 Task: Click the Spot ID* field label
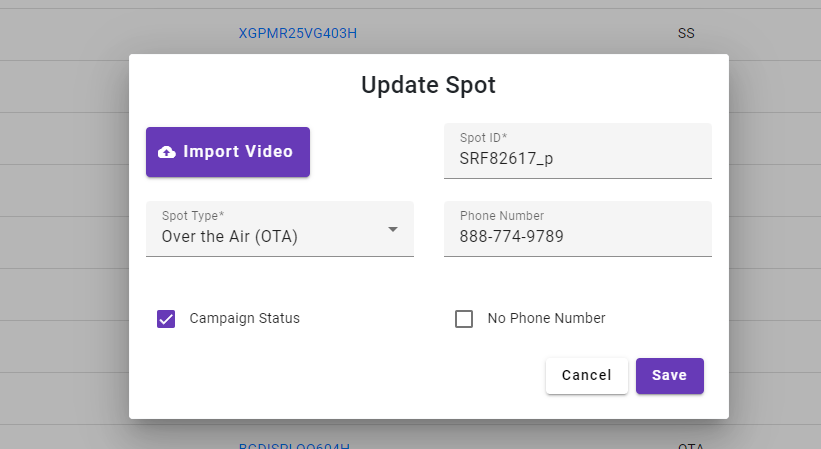coord(483,138)
